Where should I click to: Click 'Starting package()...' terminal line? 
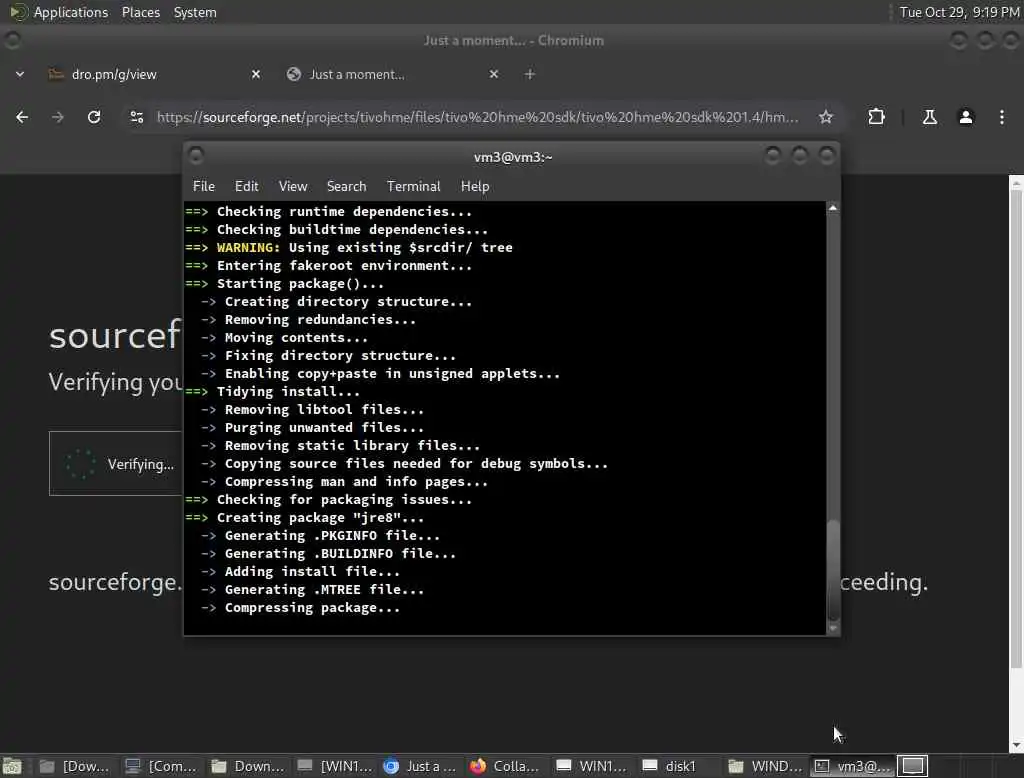tap(300, 284)
